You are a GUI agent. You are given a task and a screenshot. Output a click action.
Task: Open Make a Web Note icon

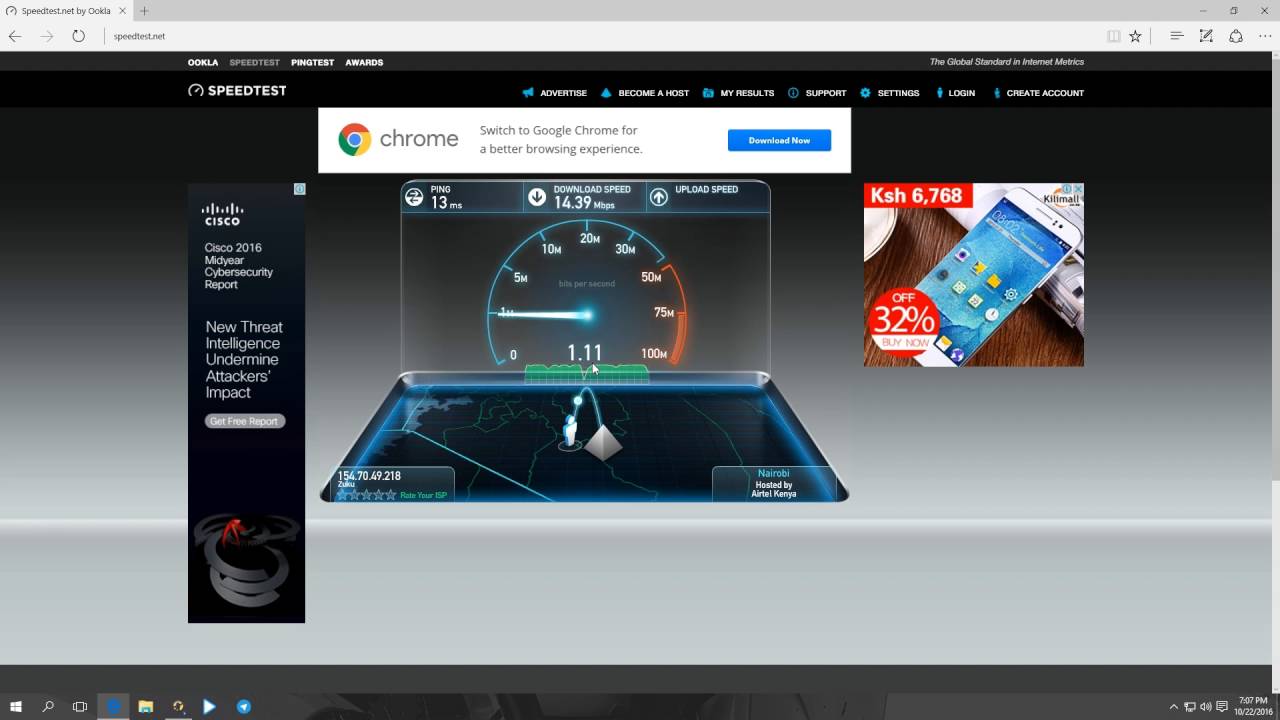(x=1206, y=36)
